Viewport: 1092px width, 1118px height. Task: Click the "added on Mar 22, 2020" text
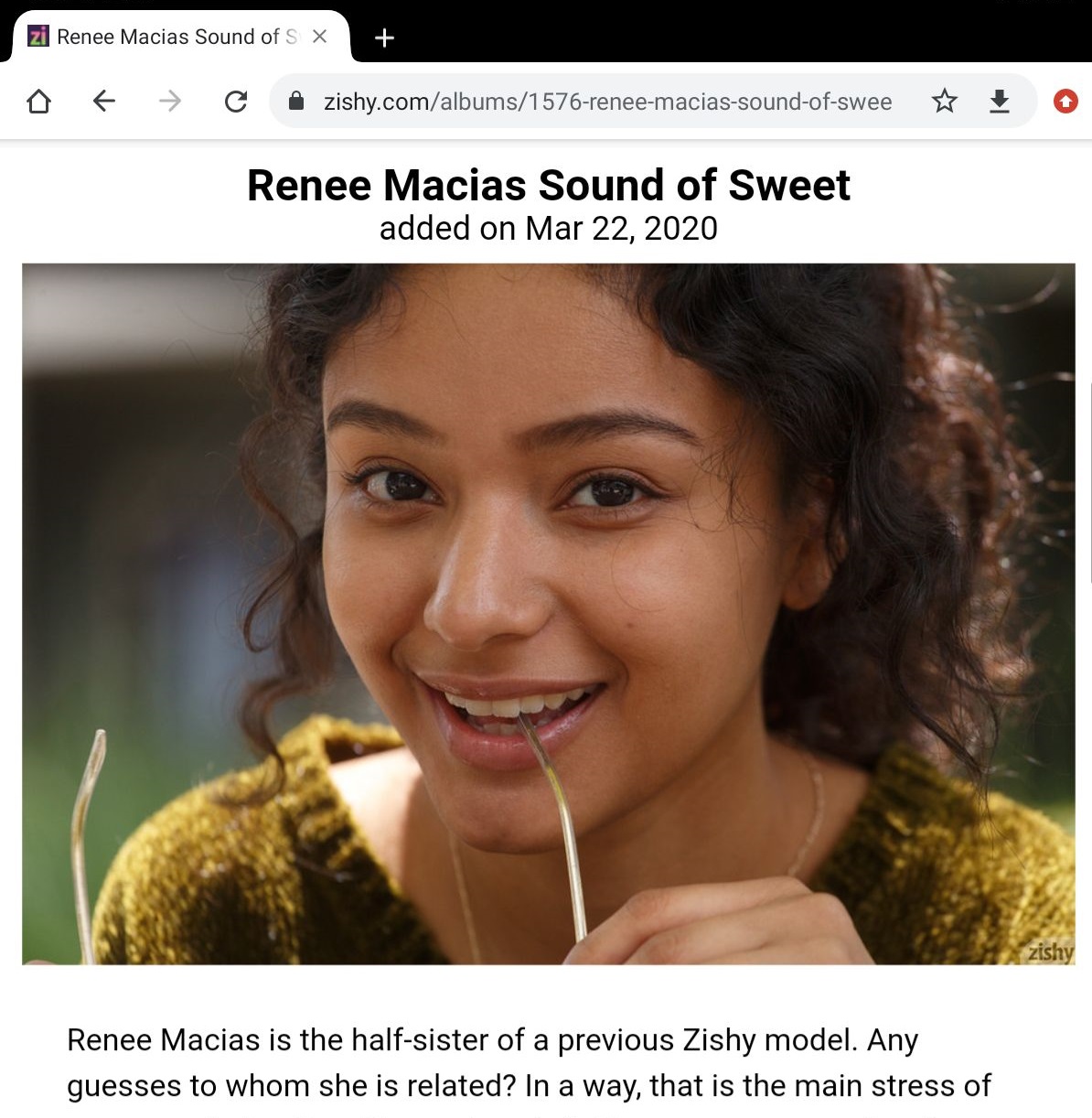[x=549, y=229]
